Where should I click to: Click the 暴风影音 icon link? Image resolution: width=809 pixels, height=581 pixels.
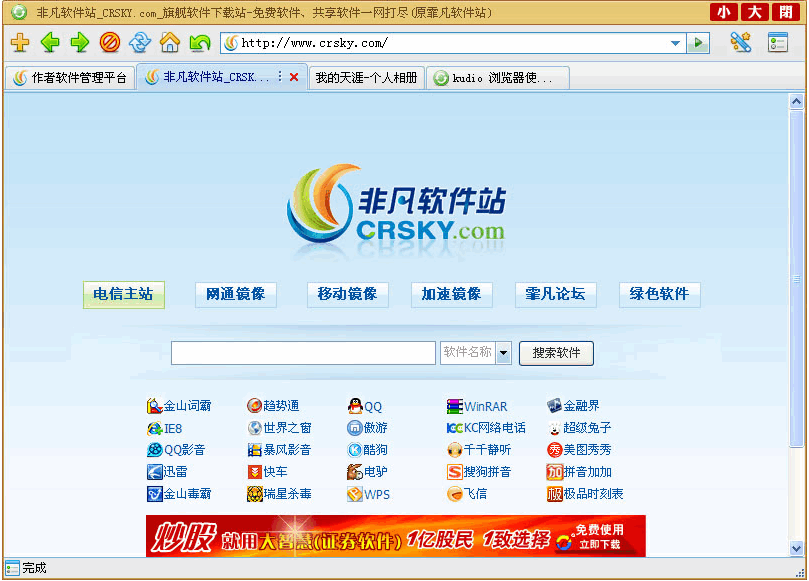pos(279,450)
